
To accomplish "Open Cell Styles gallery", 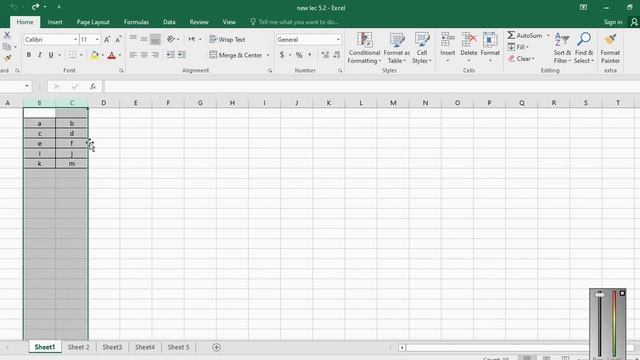I will 422,48.
